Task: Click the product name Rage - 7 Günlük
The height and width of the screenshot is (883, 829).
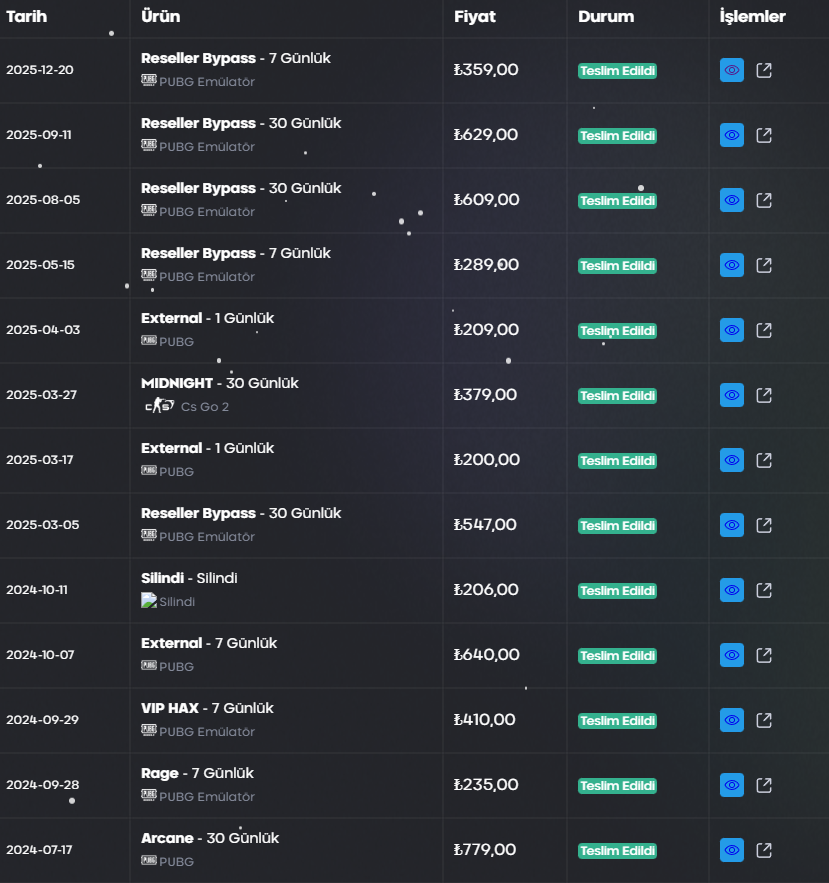Action: tap(198, 773)
